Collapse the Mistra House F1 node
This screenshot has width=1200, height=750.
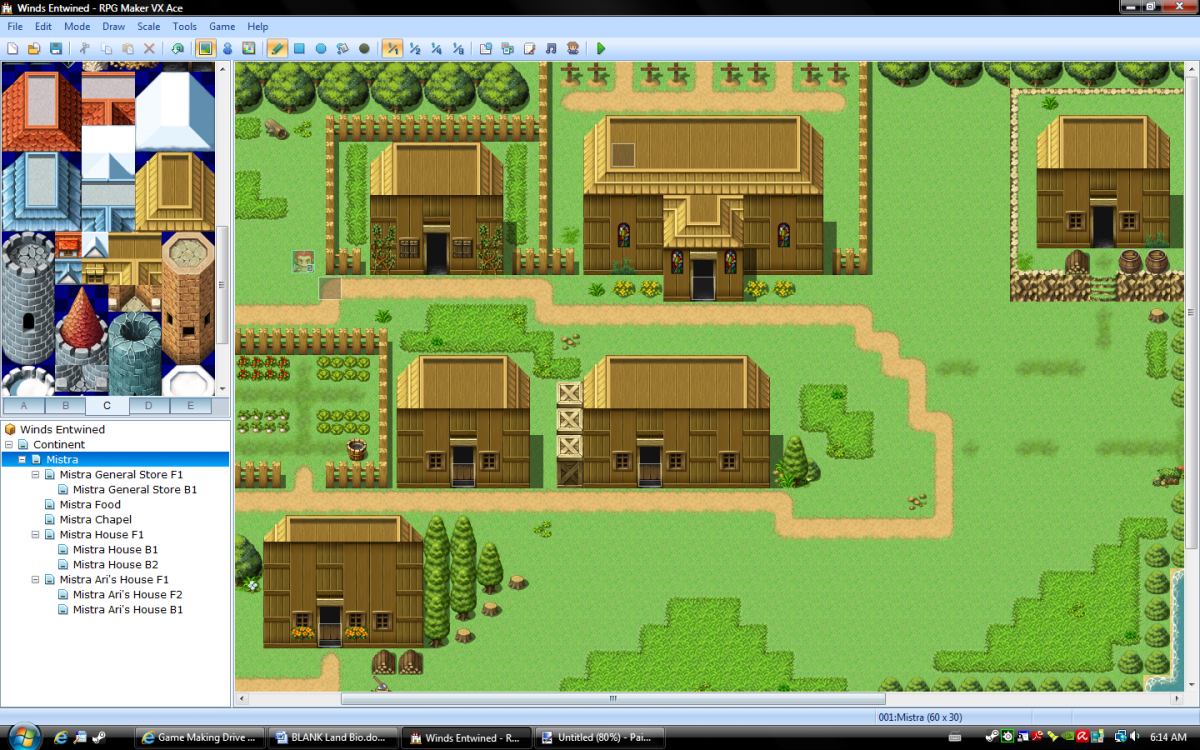[36, 535]
